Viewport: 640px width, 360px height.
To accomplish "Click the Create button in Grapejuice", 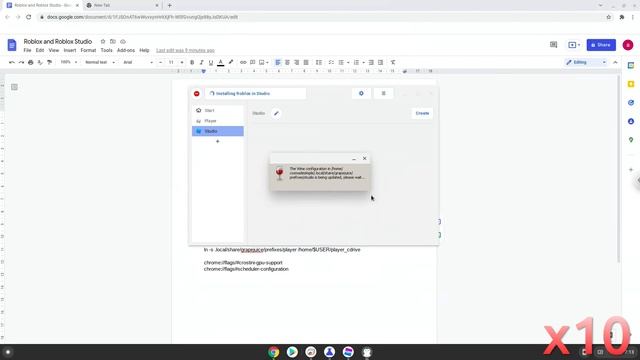I will [422, 113].
